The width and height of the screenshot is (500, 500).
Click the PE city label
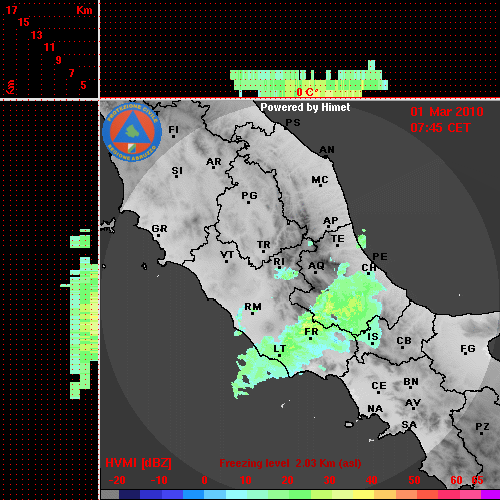(x=380, y=257)
